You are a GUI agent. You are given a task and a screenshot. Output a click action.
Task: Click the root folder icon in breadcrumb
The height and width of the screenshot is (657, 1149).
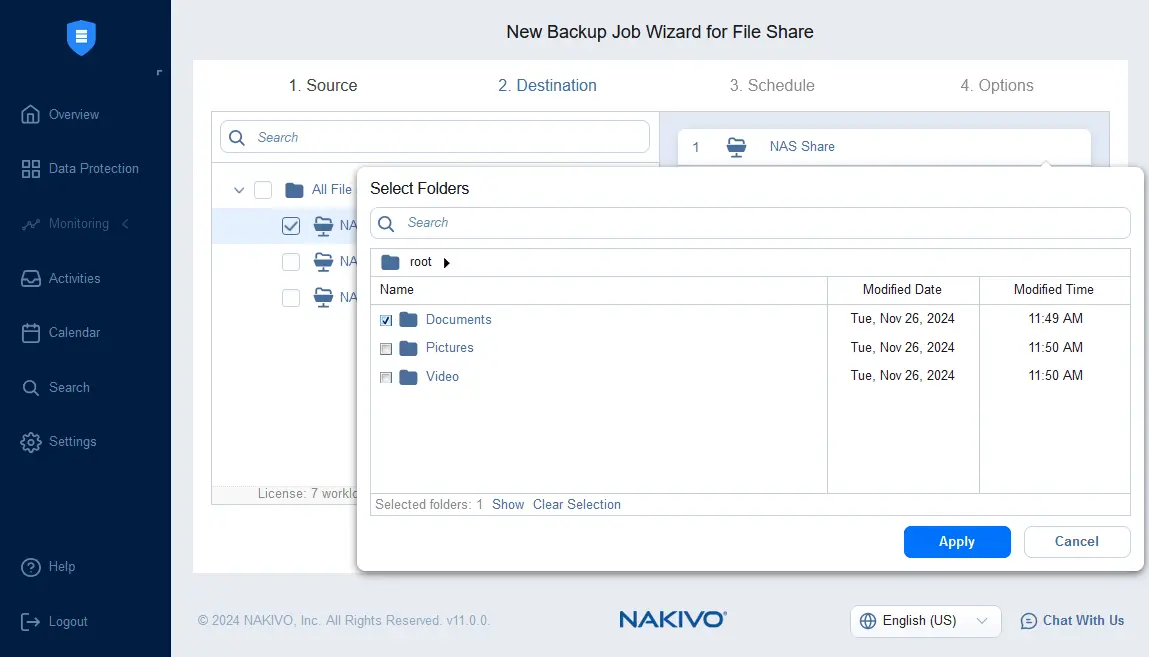(391, 262)
